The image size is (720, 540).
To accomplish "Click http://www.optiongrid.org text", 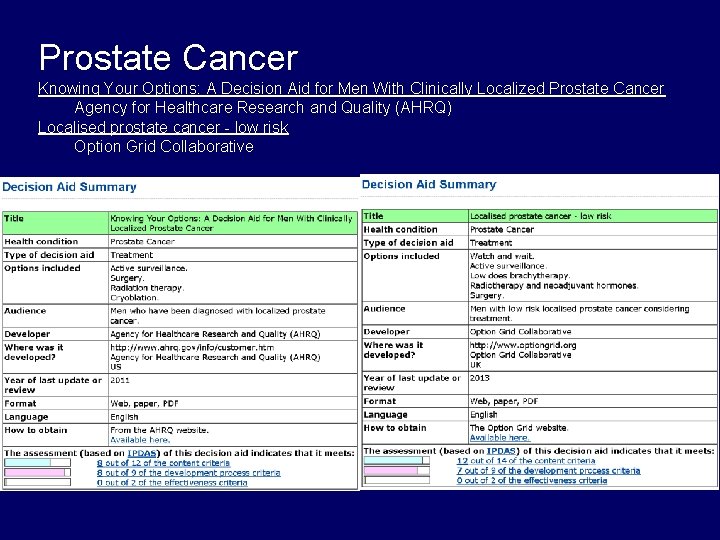I will pyautogui.click(x=523, y=345).
